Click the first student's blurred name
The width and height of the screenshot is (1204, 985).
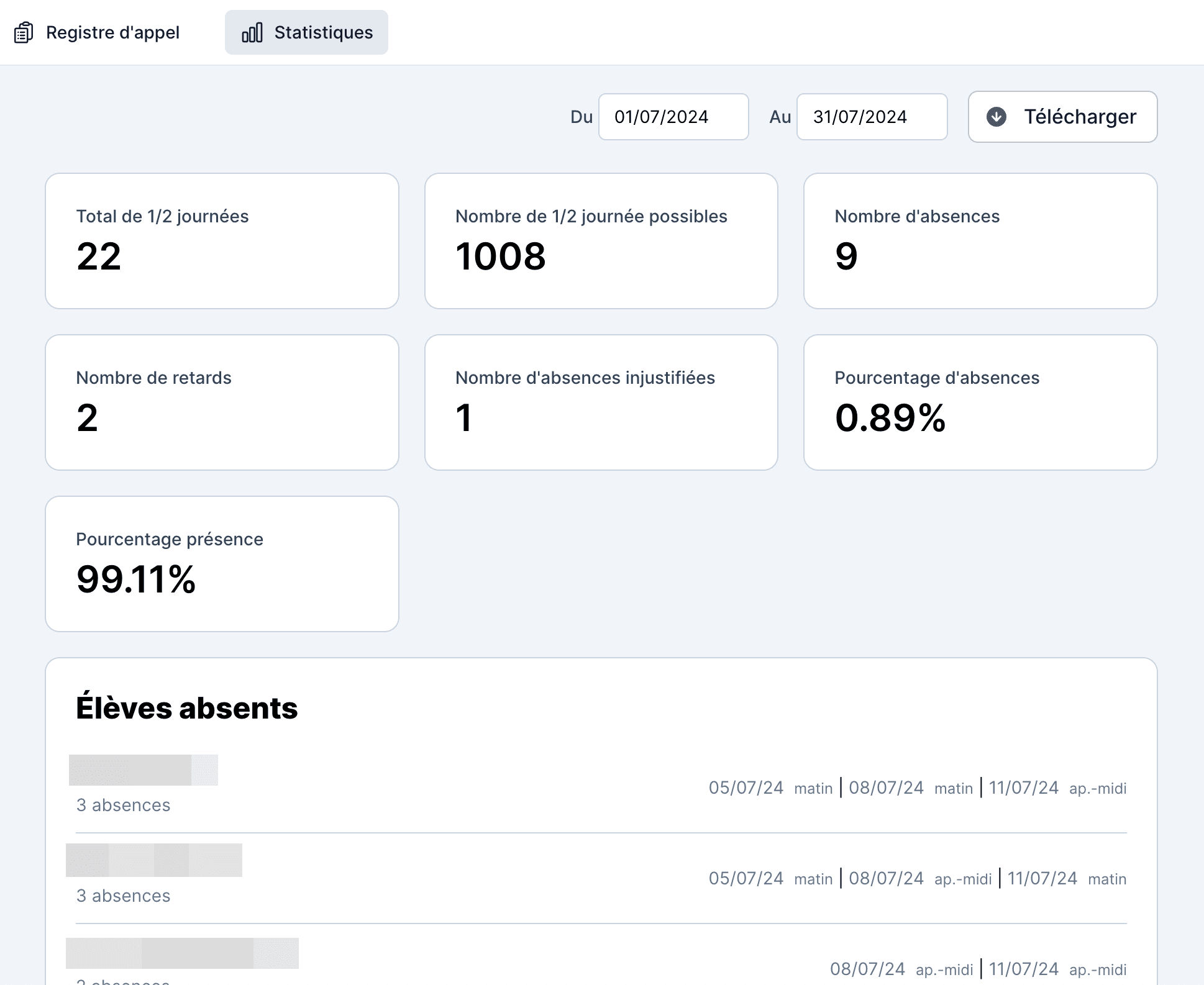click(144, 770)
